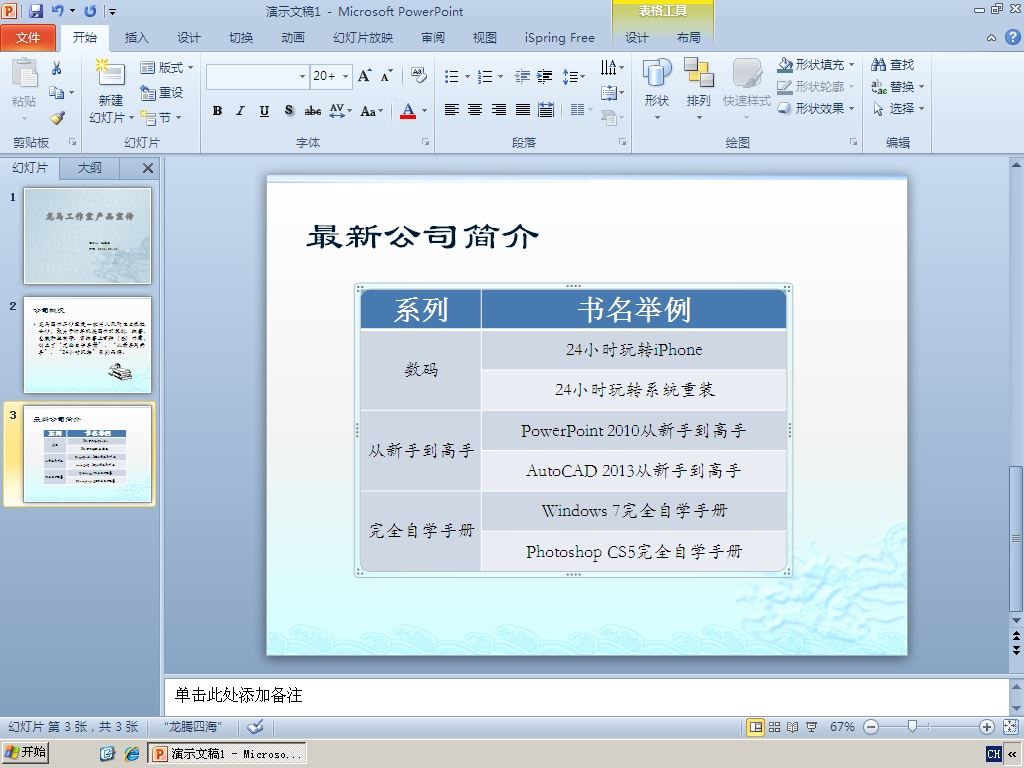Click zoom out minus button
Image resolution: width=1024 pixels, height=768 pixels.
(871, 727)
